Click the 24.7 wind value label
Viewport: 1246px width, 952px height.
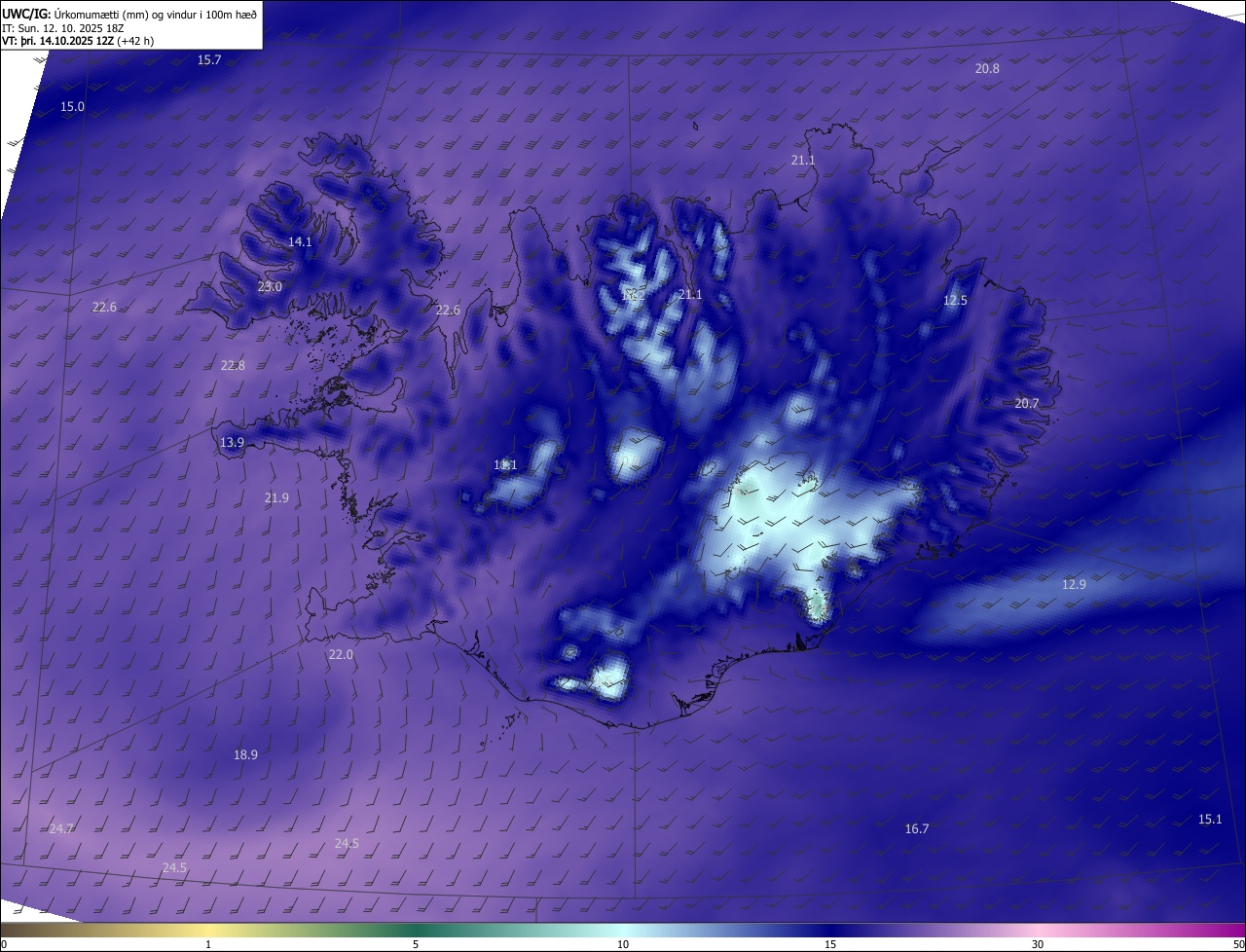coord(61,828)
